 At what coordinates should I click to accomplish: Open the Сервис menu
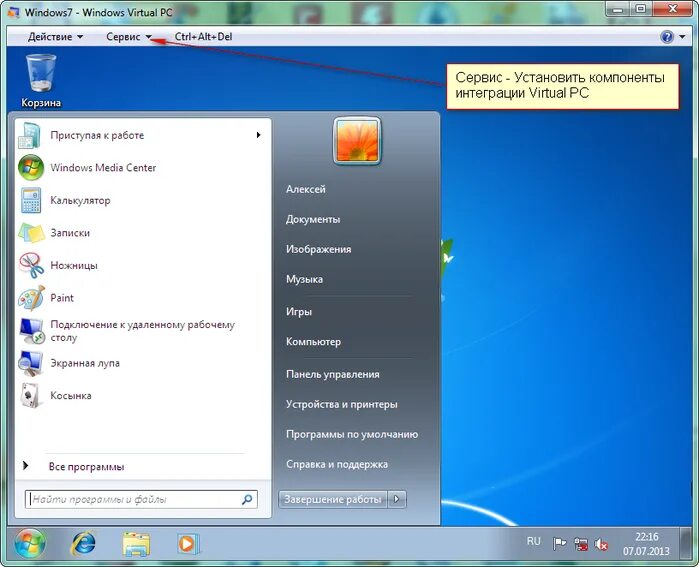click(x=129, y=37)
